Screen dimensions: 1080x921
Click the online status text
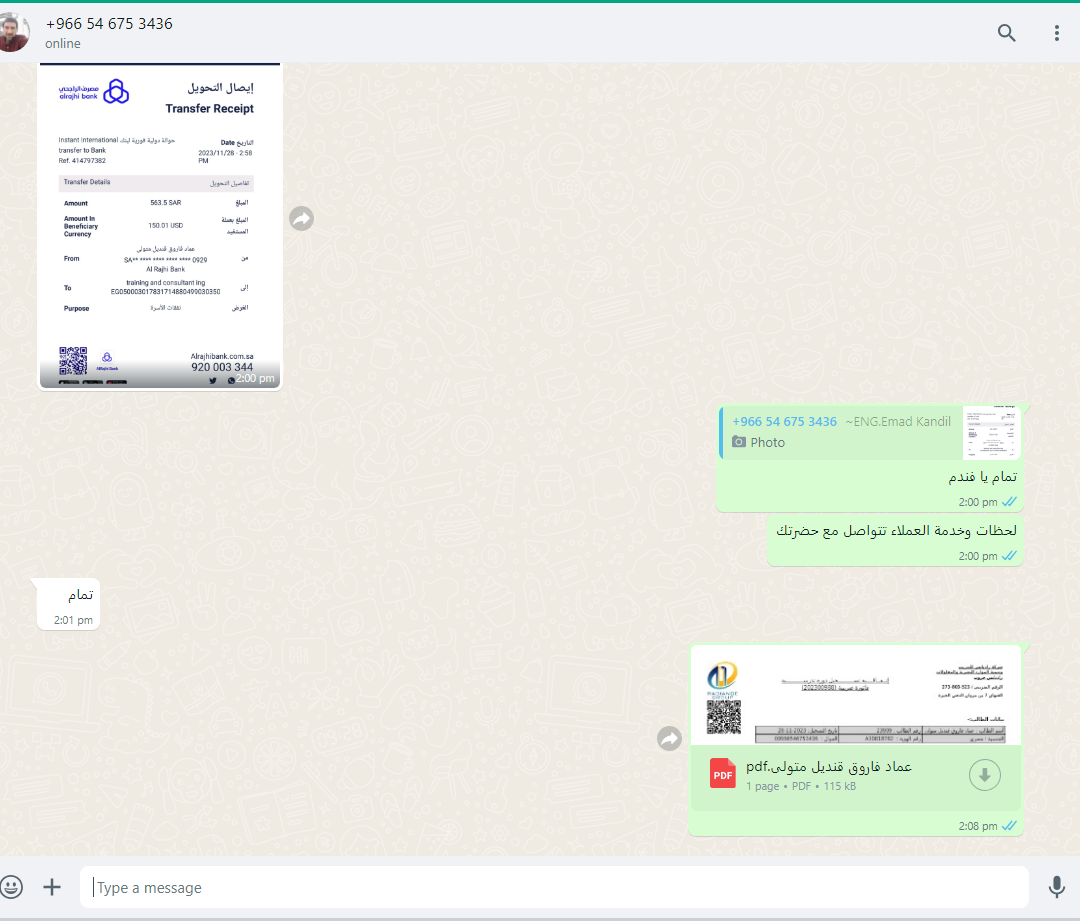[63, 43]
